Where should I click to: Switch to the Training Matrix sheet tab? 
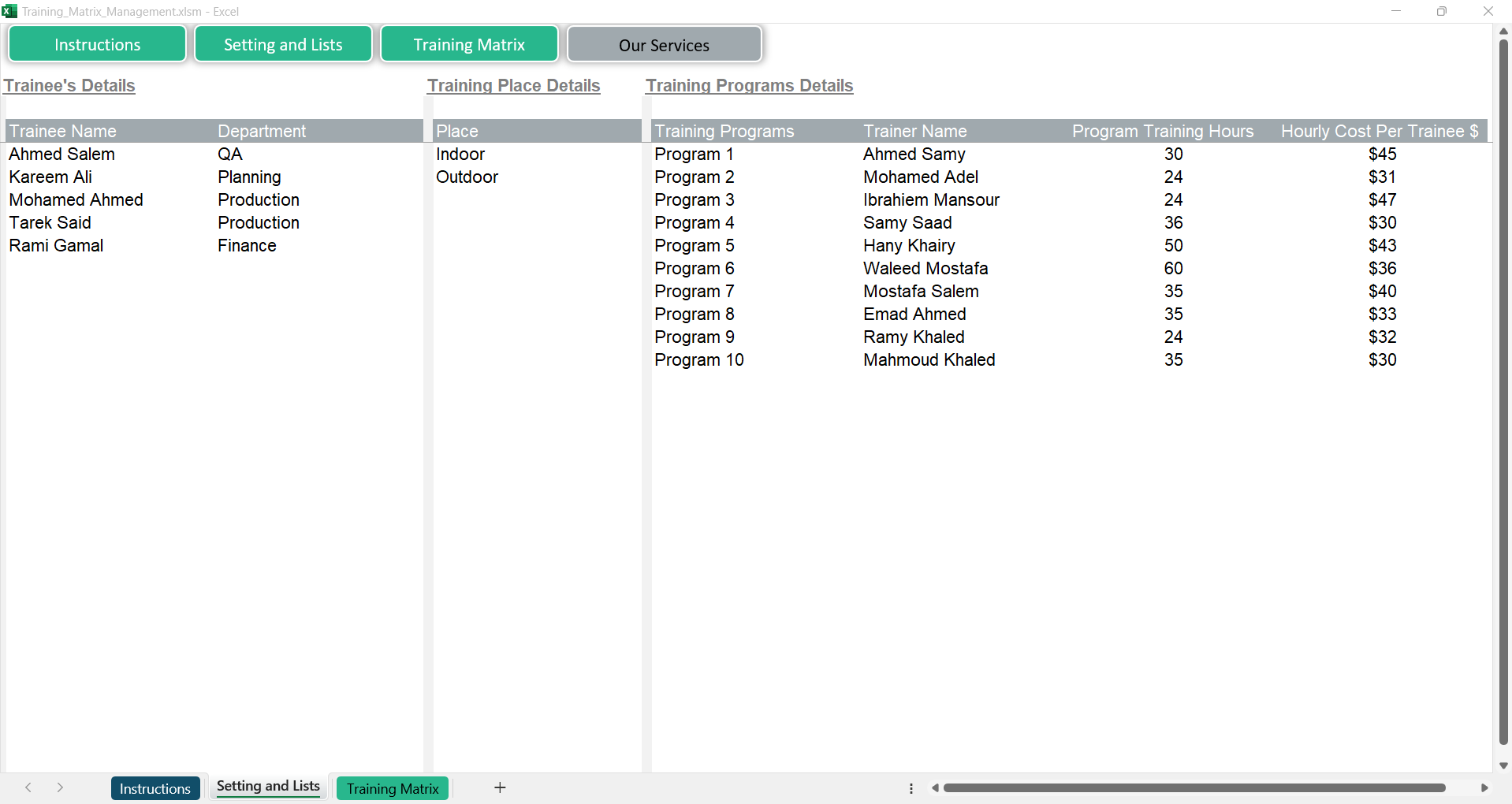point(393,788)
